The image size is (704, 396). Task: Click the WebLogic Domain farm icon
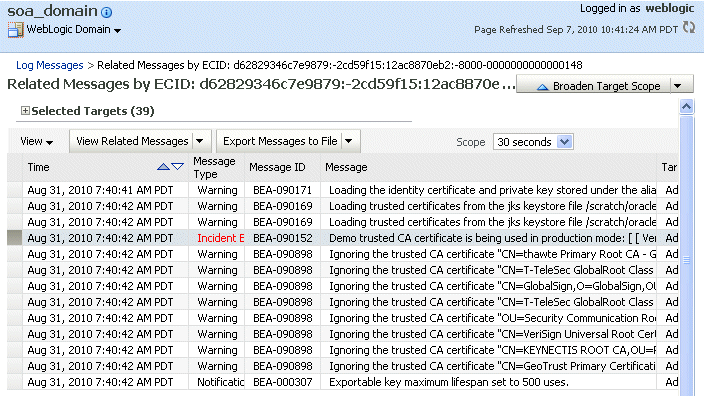15,30
